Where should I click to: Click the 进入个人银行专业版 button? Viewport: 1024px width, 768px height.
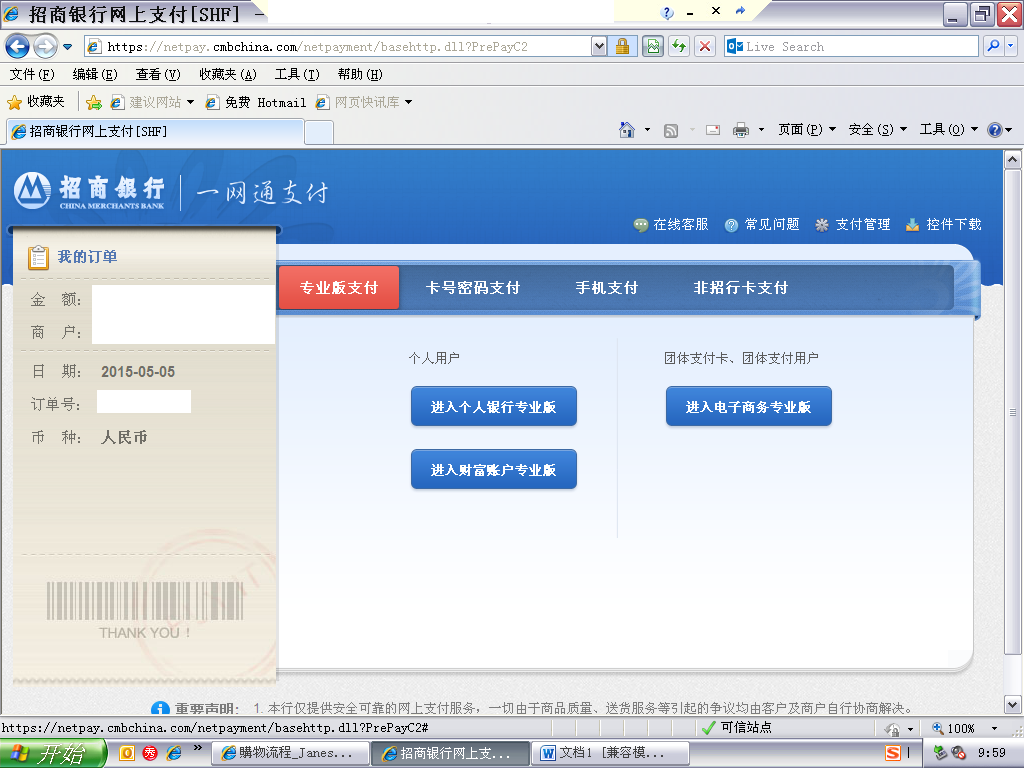click(x=494, y=406)
